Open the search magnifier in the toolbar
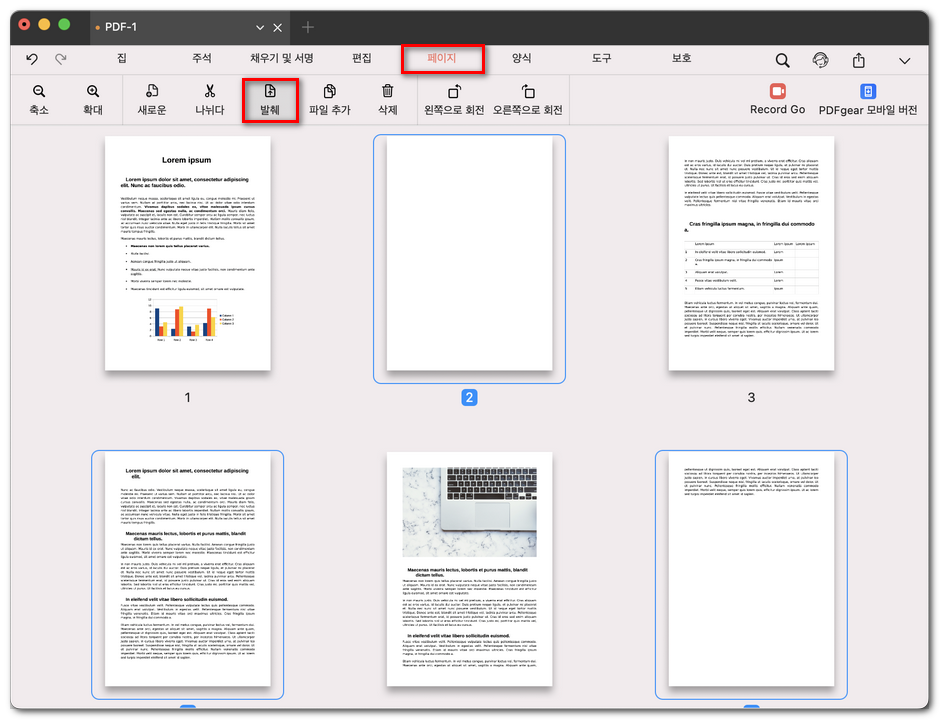The image size is (940, 720). coord(782,61)
